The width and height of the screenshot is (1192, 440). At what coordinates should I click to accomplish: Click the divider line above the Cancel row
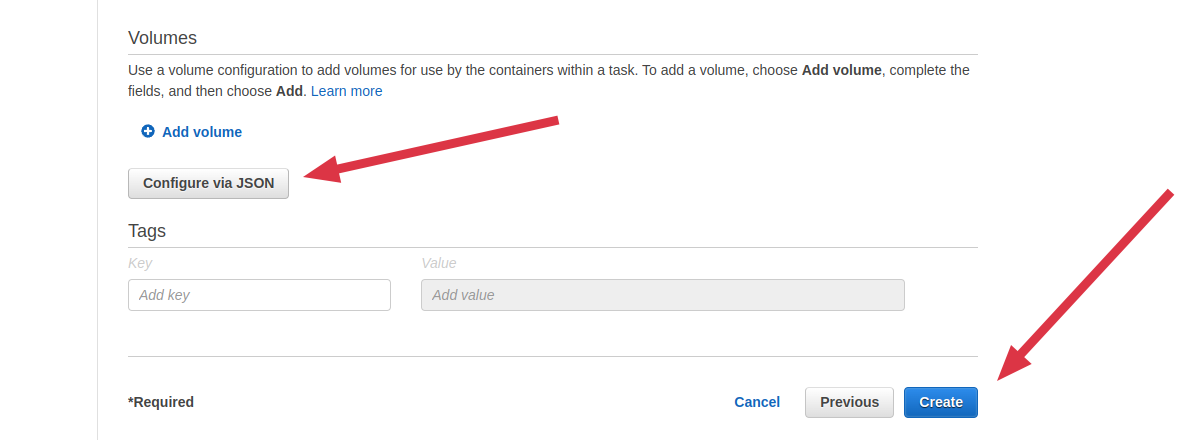(x=552, y=356)
